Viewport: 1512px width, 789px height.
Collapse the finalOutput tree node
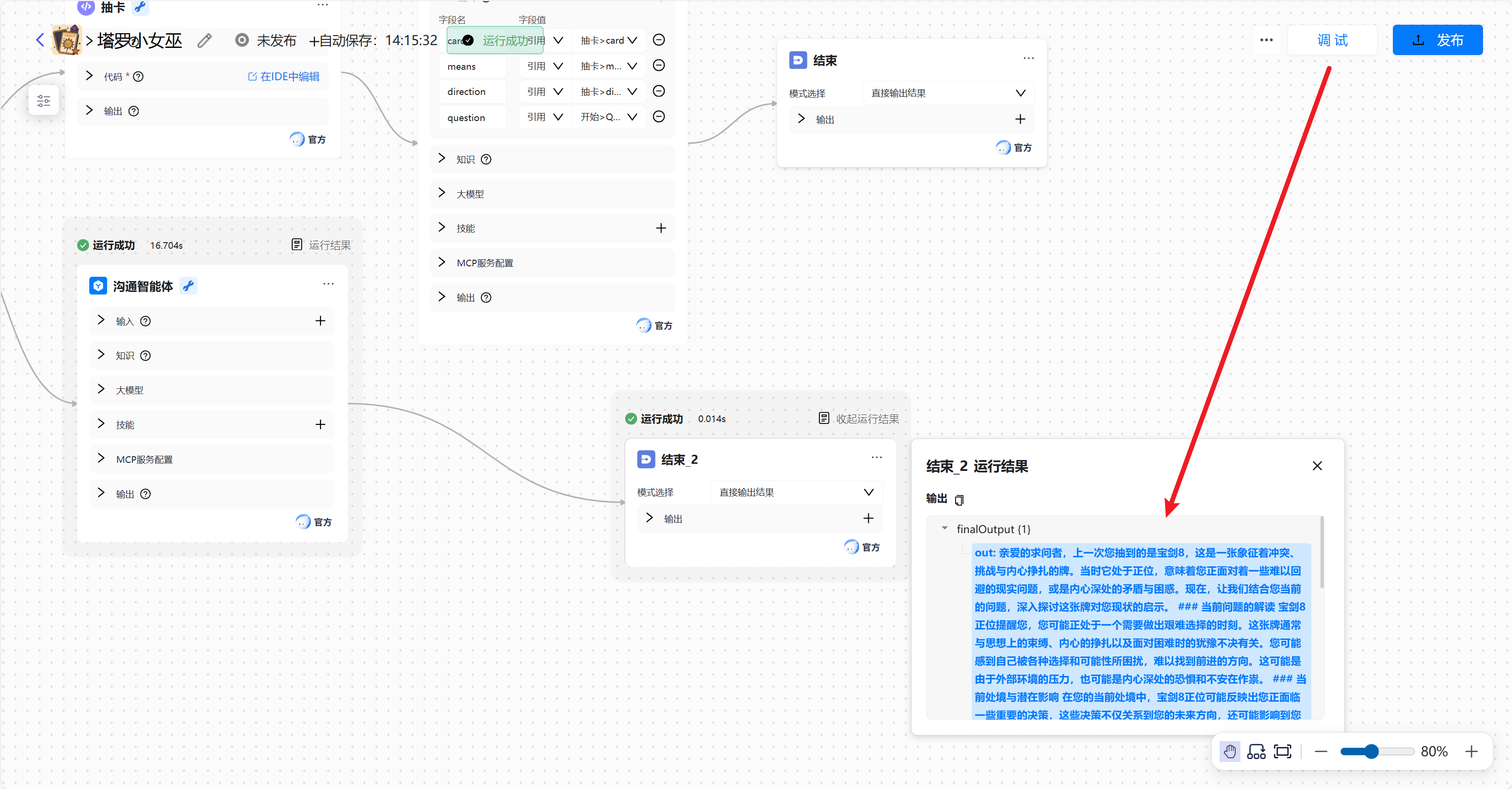[944, 528]
